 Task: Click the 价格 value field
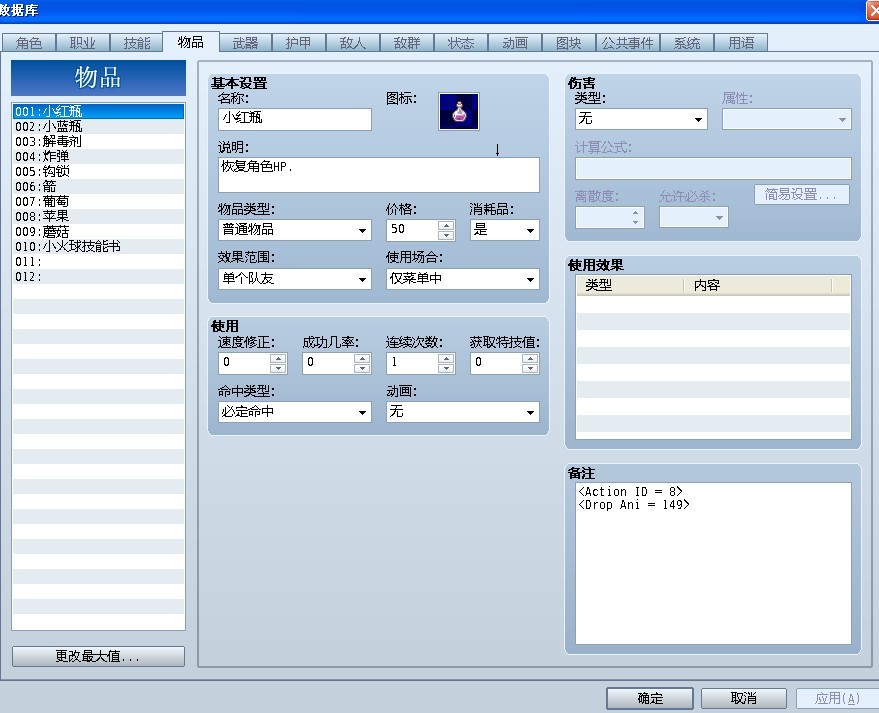click(412, 230)
